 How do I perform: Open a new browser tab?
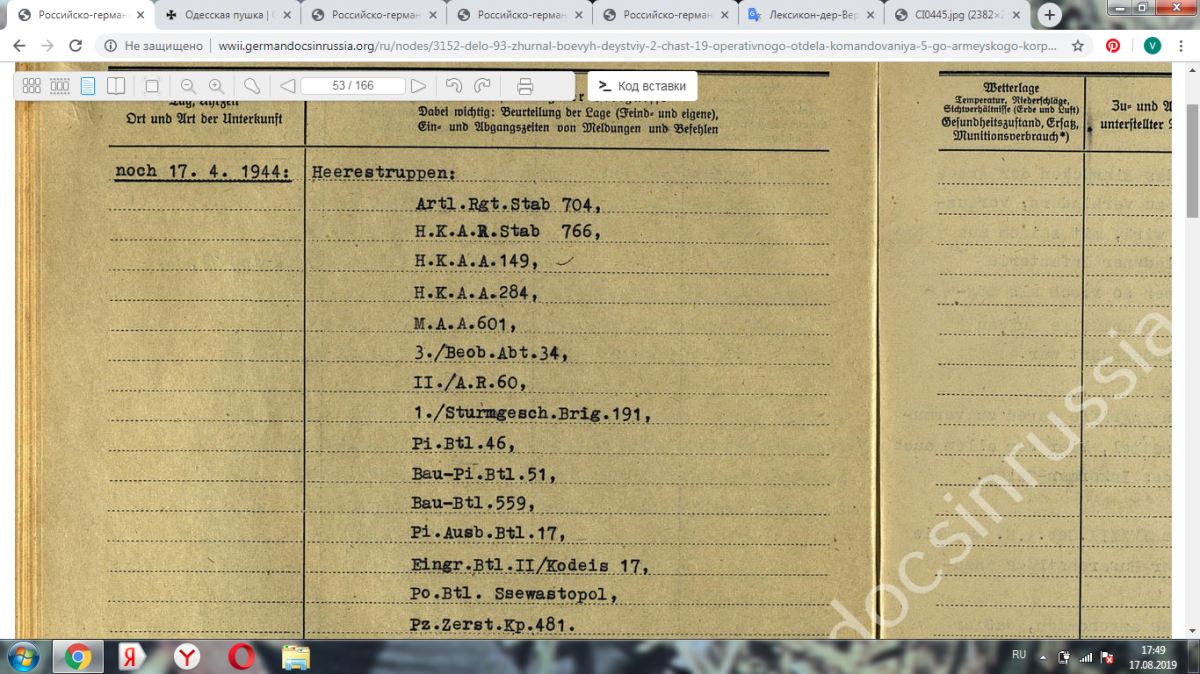(x=1050, y=15)
